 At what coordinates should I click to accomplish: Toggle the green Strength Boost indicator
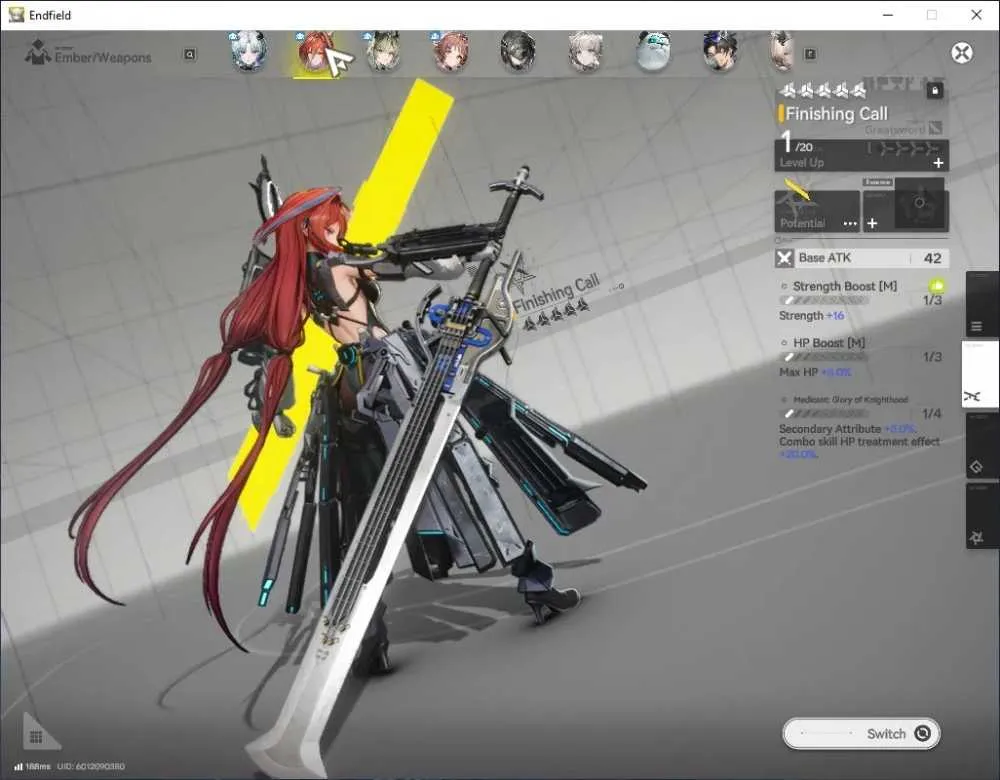[x=936, y=286]
